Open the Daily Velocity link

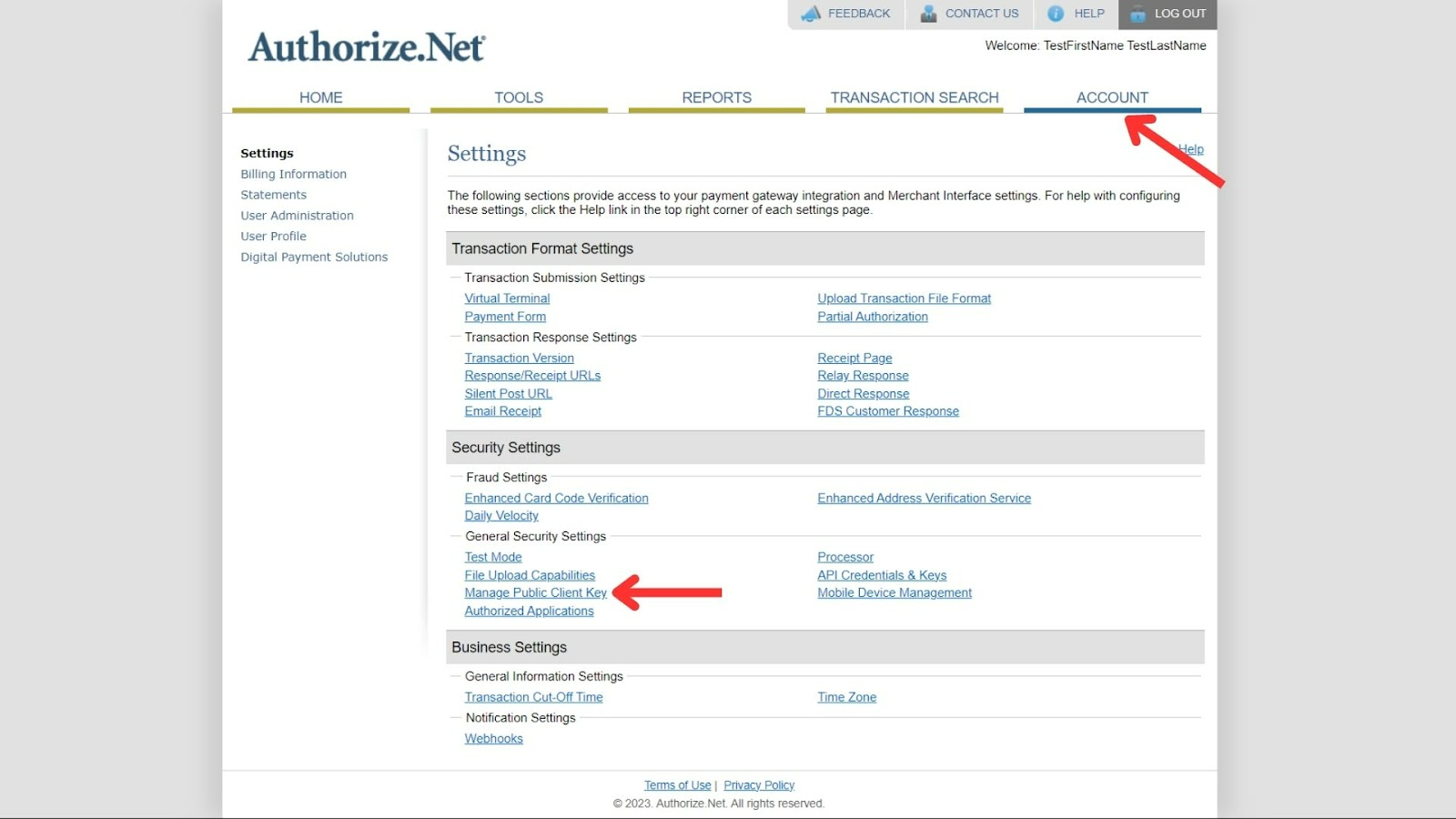pos(501,516)
